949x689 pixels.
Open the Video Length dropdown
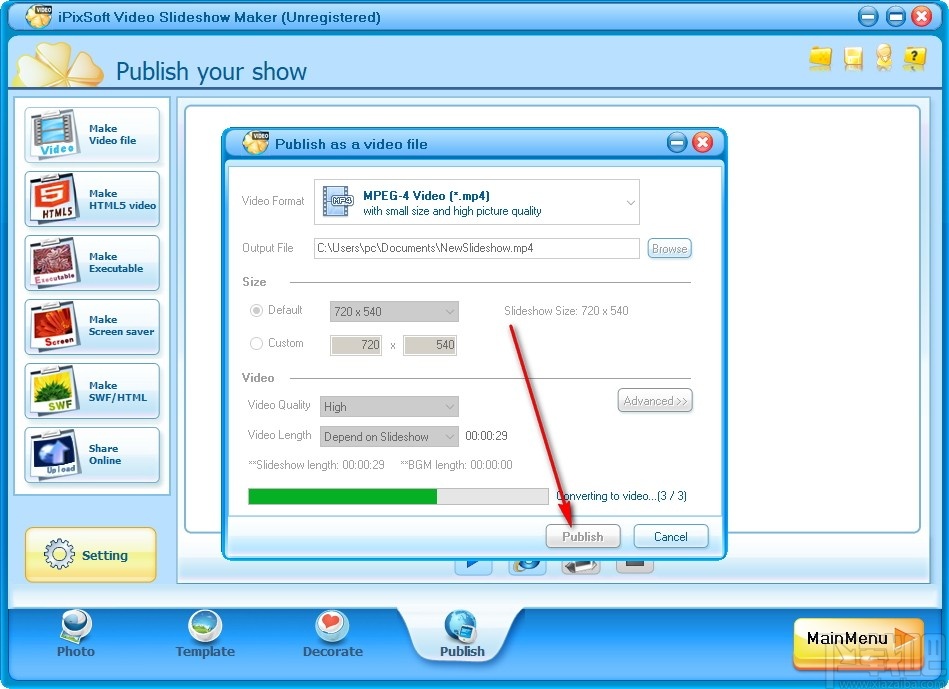(x=388, y=436)
